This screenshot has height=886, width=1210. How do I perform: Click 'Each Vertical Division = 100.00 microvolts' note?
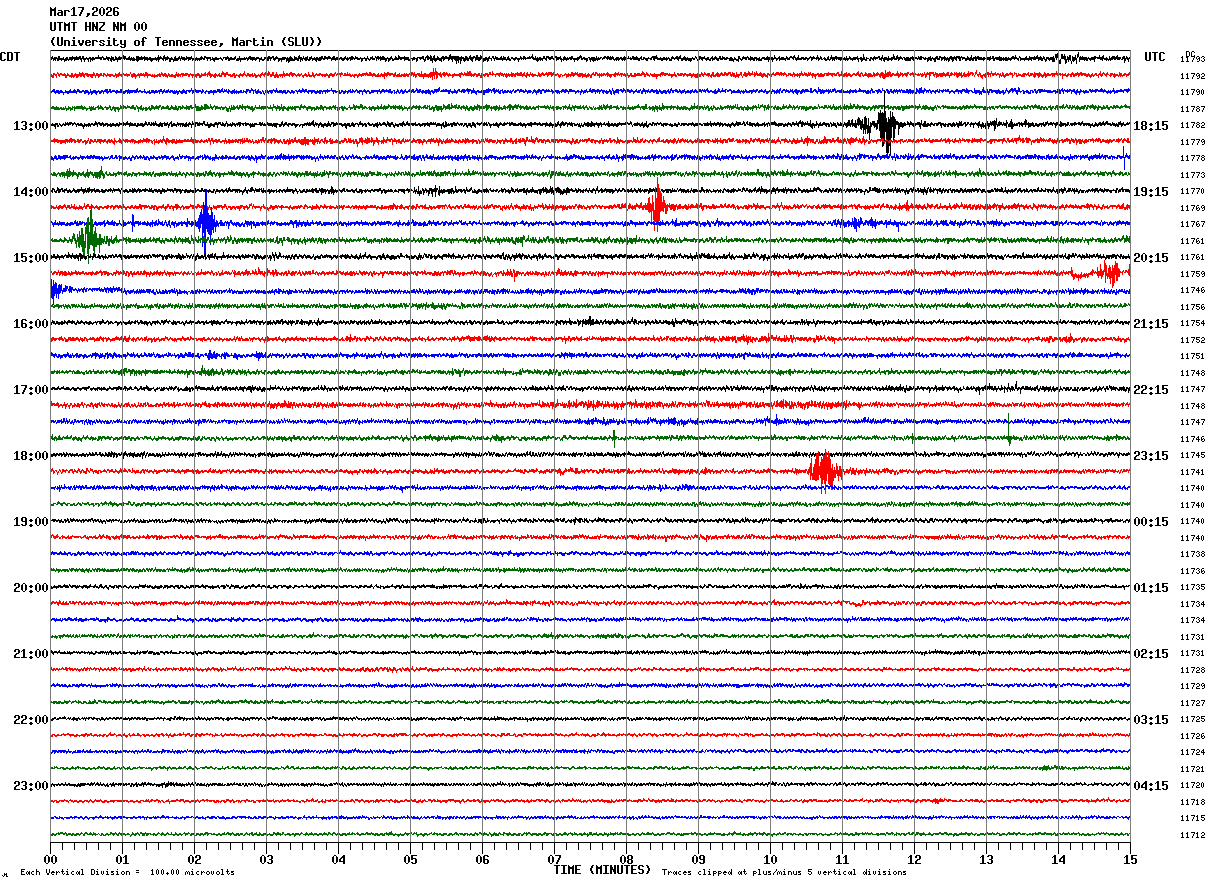(127, 872)
